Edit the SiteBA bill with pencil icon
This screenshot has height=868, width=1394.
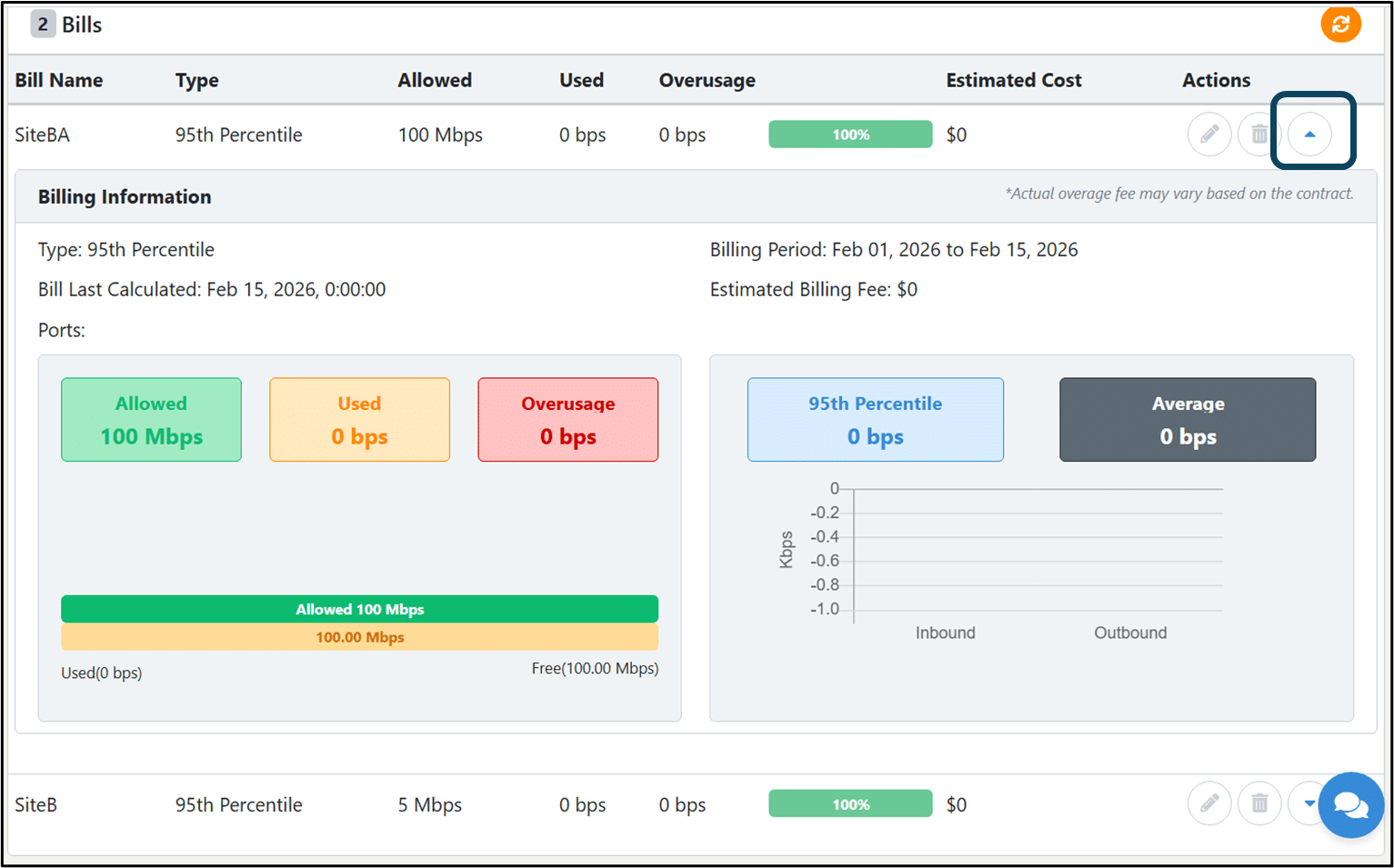(x=1209, y=135)
